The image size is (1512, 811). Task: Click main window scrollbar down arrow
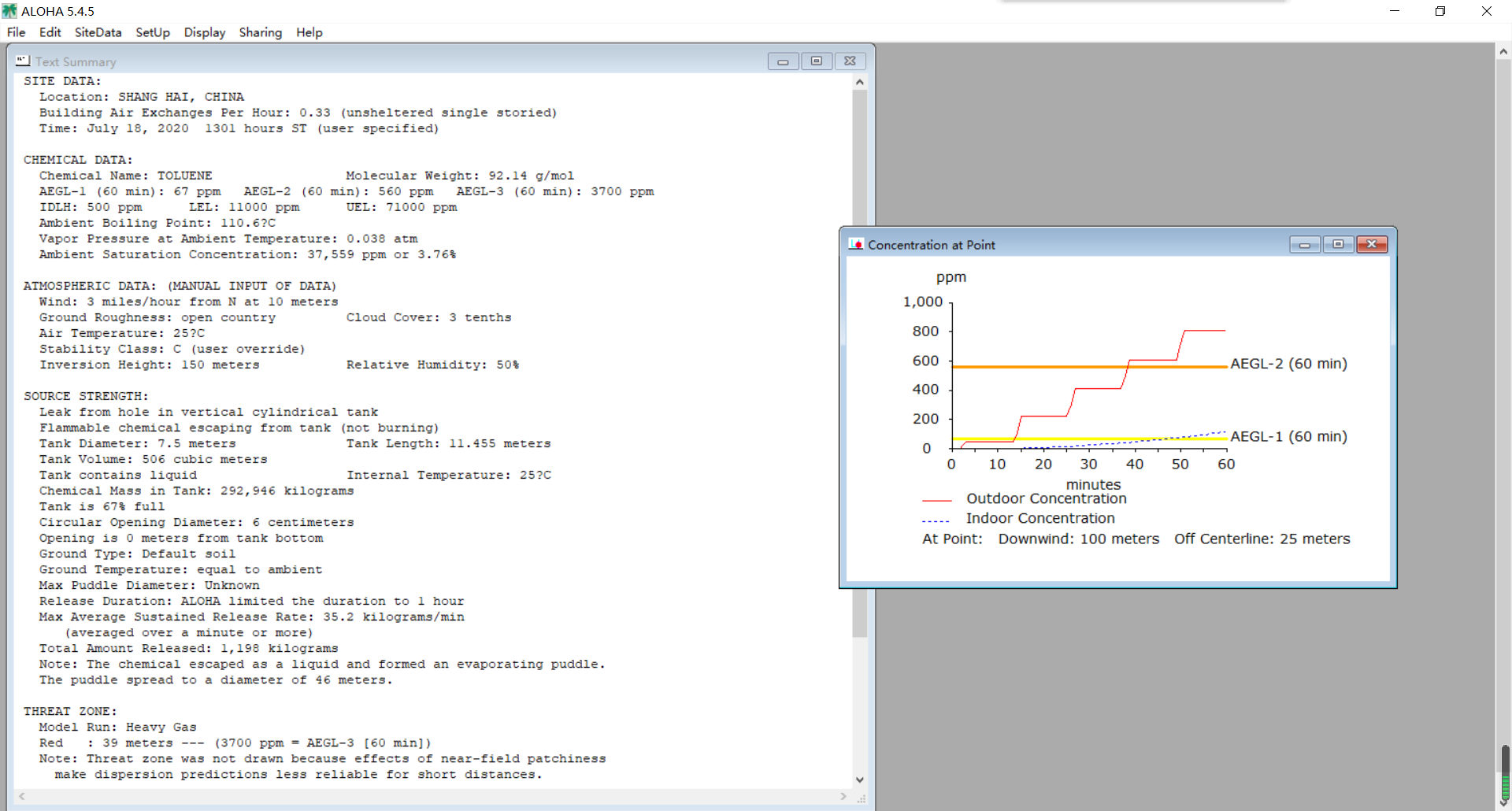click(1503, 803)
